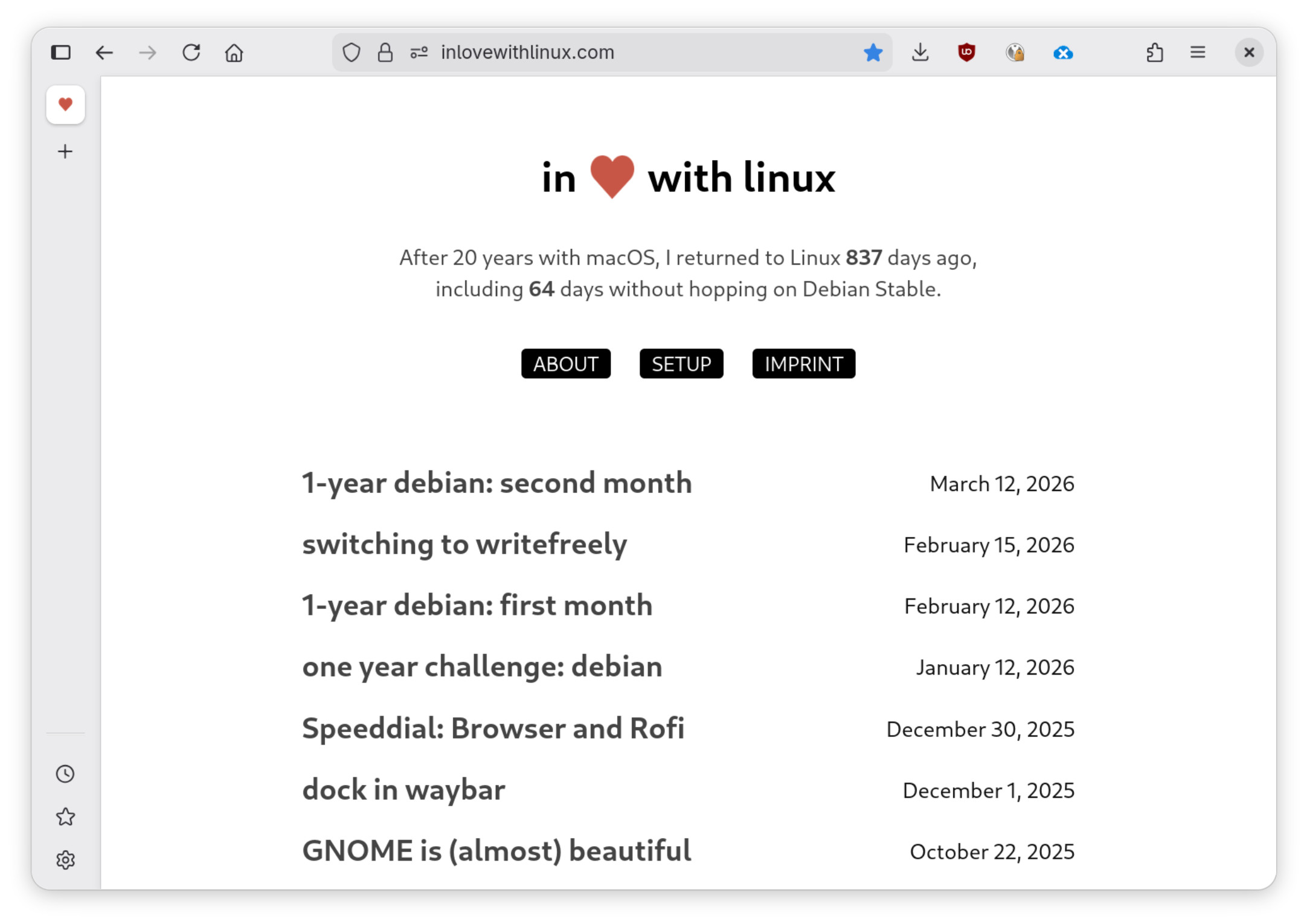Reload the current page
1307x924 pixels.
click(191, 53)
